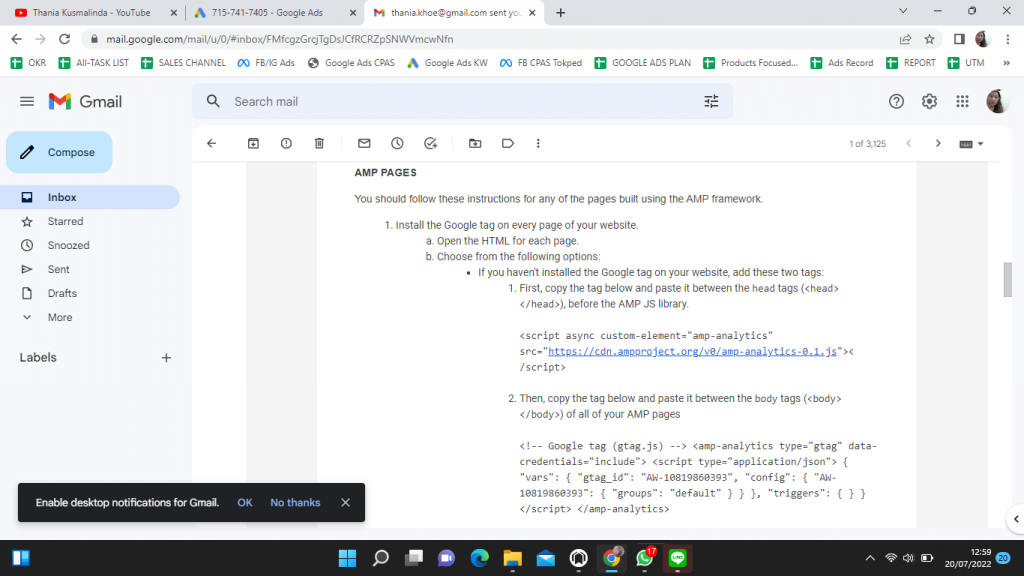The height and width of the screenshot is (576, 1024).
Task: Open Gmail Settings gear
Action: (x=929, y=101)
